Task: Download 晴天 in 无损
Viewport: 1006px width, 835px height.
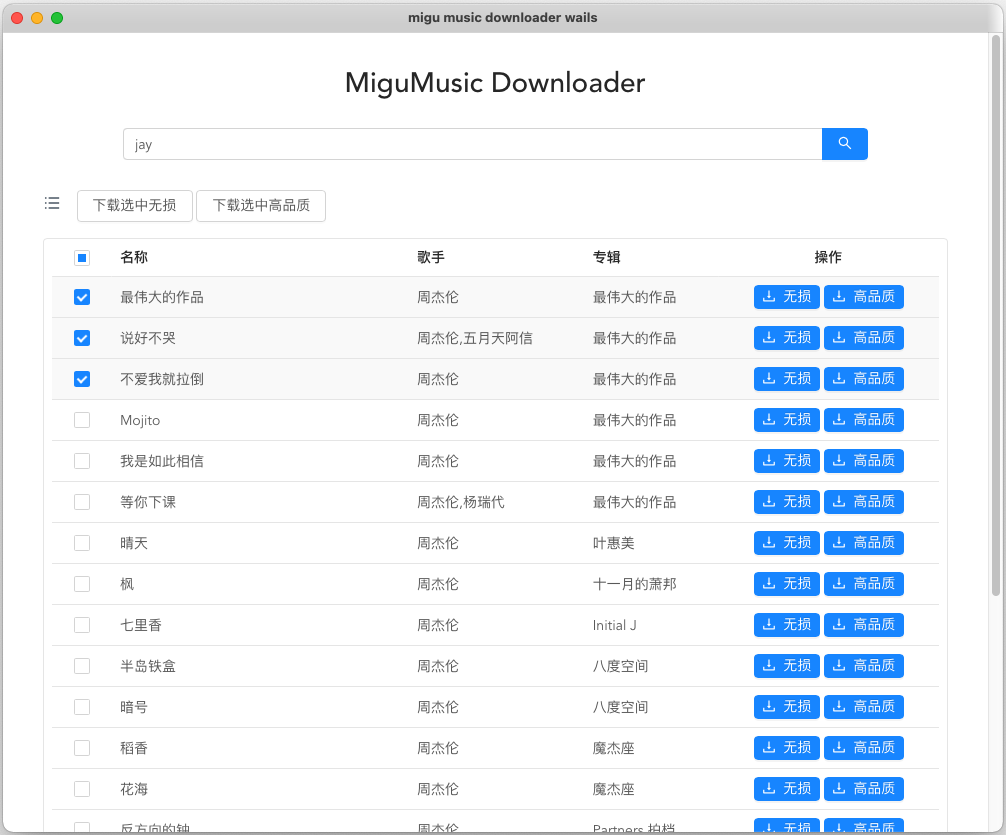Action: coord(787,543)
